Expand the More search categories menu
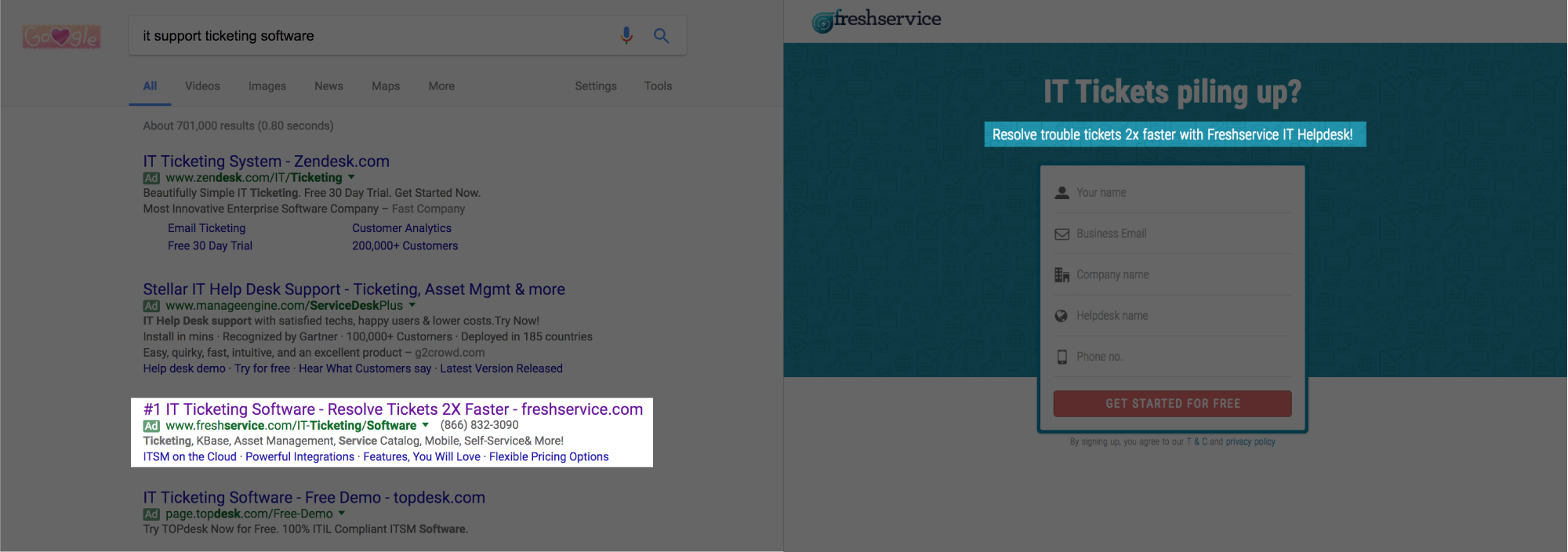This screenshot has height=552, width=1568. pos(441,86)
